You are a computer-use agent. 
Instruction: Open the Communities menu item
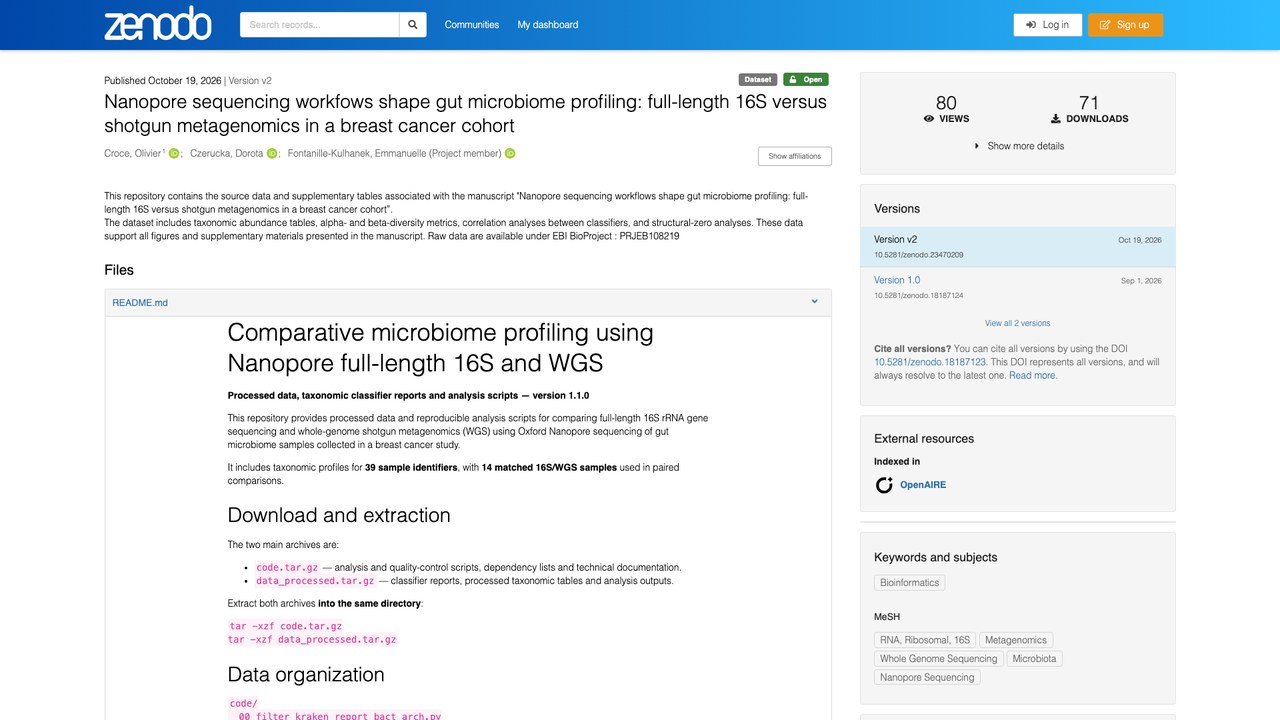coord(472,25)
